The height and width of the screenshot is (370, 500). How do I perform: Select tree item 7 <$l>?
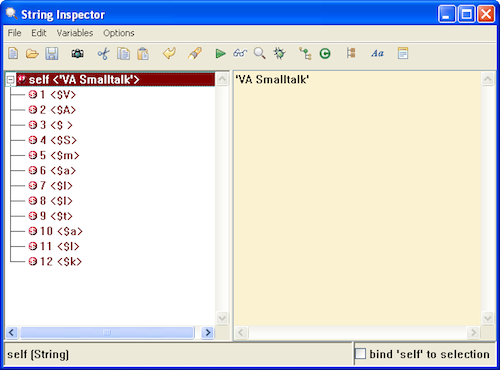51,186
